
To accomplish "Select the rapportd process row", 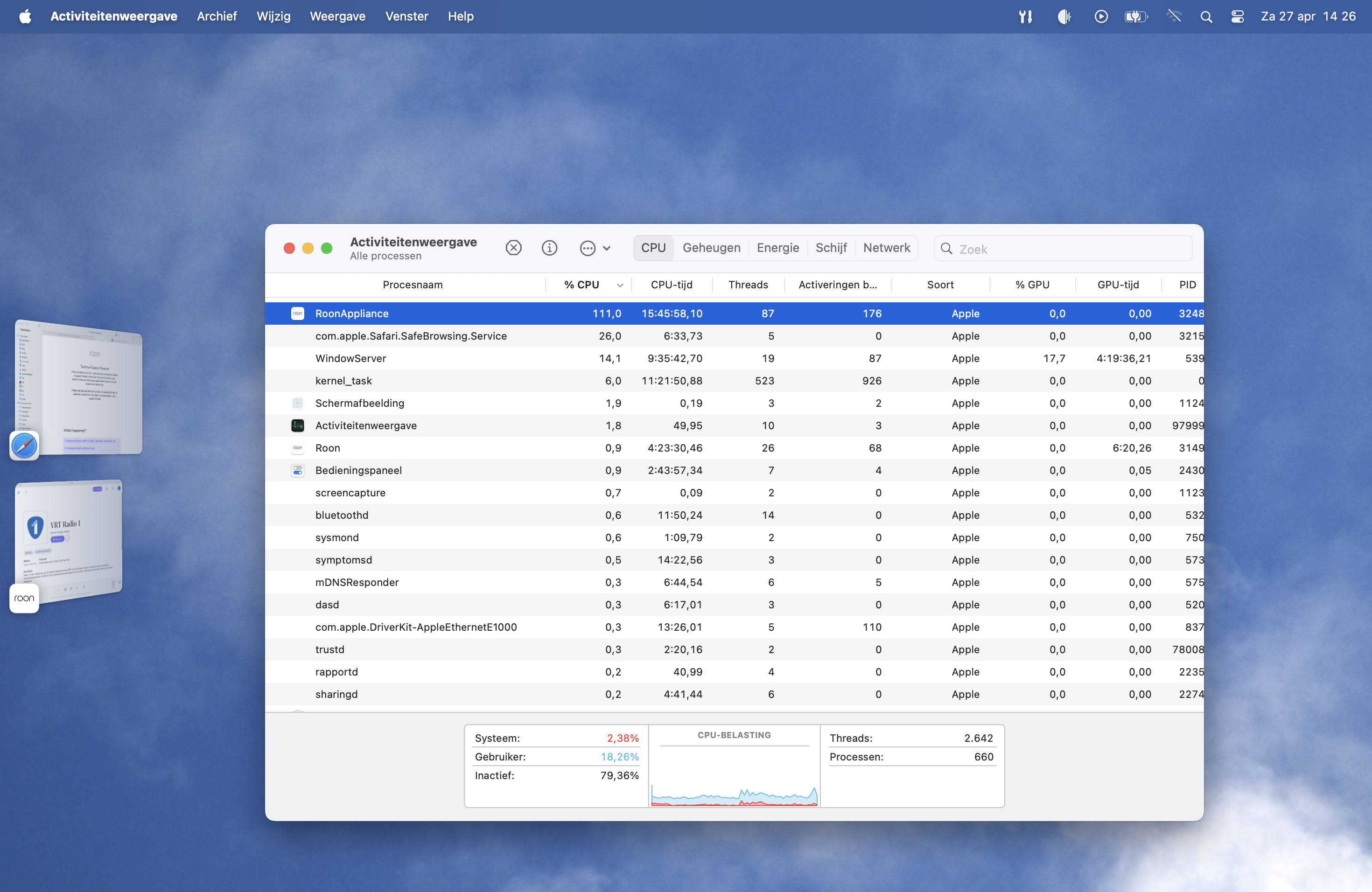I will (x=734, y=672).
